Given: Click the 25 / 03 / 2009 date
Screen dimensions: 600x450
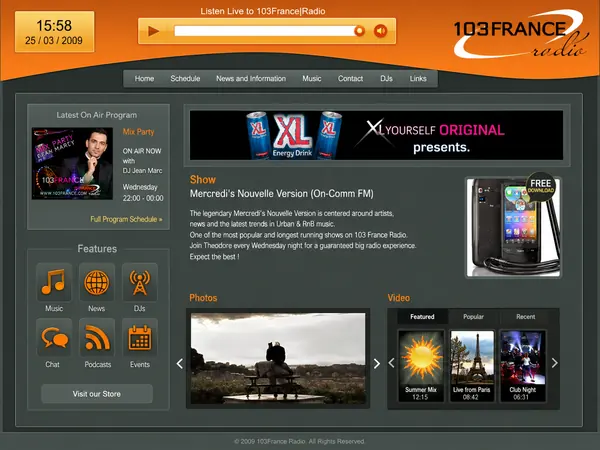Looking at the screenshot, I should point(54,41).
